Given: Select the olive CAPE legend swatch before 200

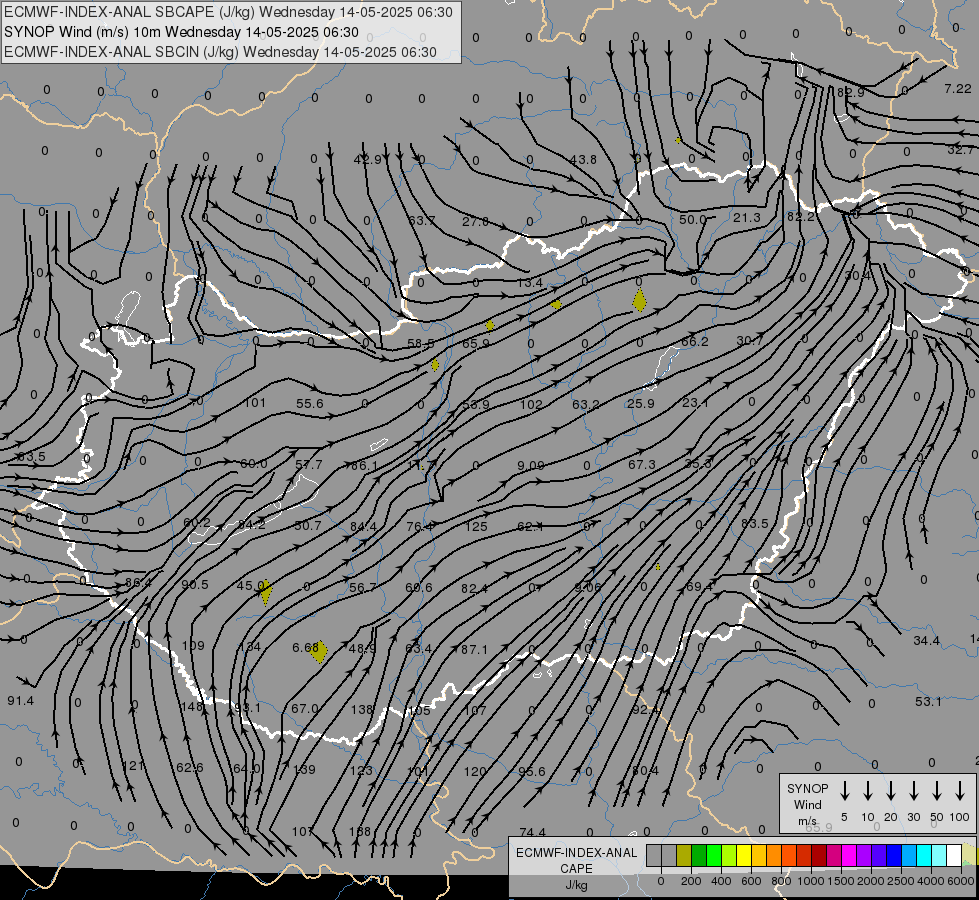Looking at the screenshot, I should click(684, 855).
